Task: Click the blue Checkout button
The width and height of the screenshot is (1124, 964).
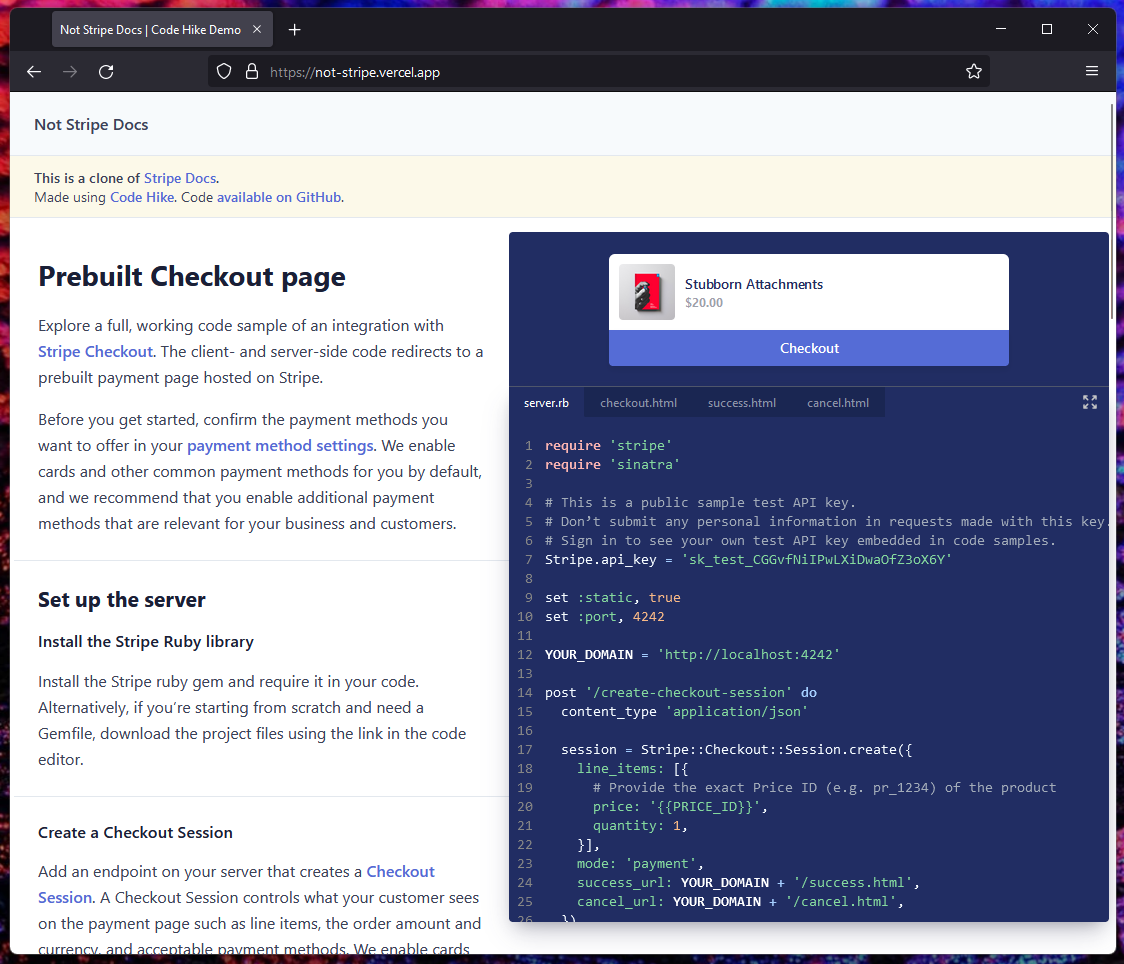Action: pyautogui.click(x=808, y=348)
